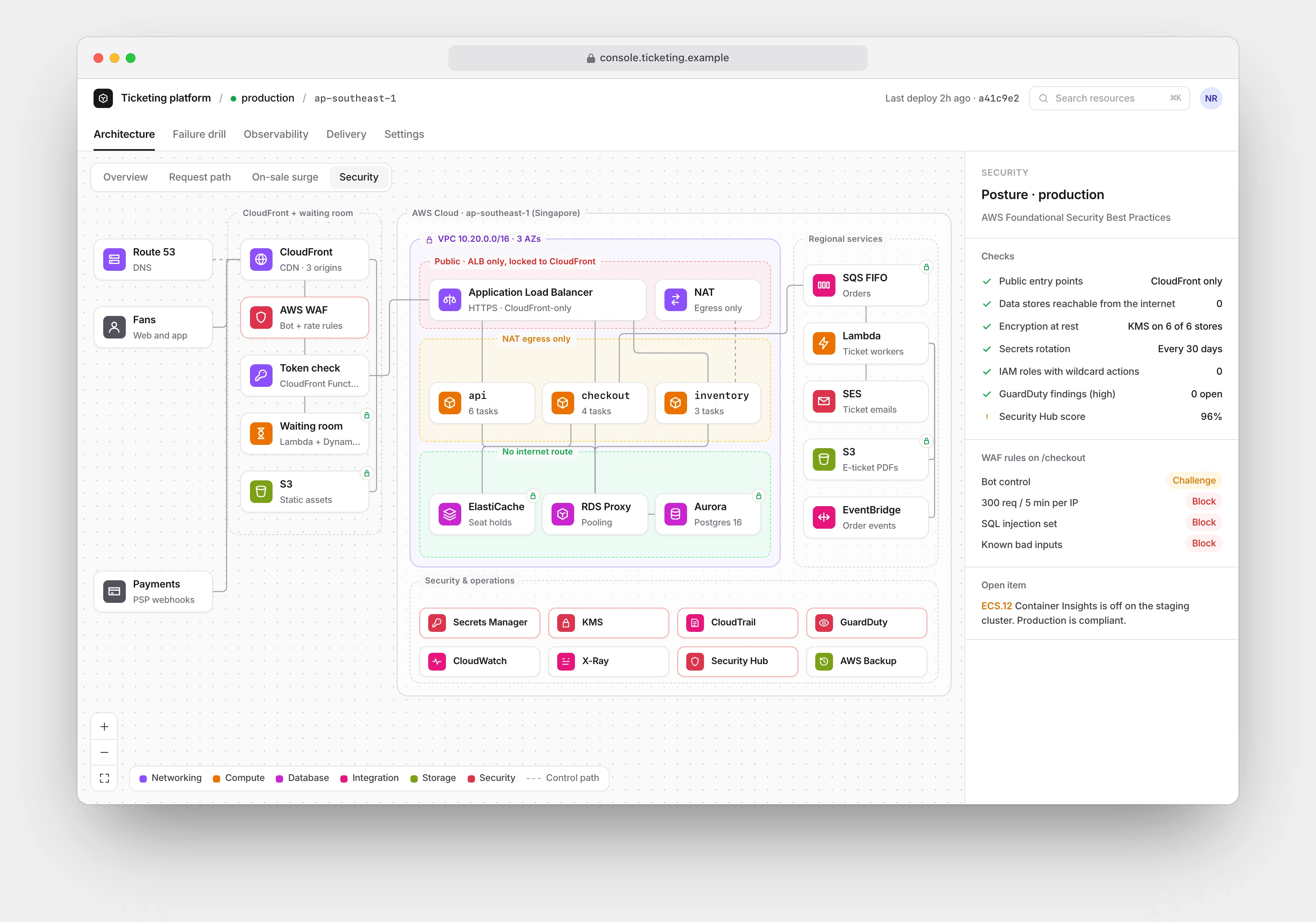This screenshot has width=1316, height=922.
Task: Switch to Request path view
Action: click(x=200, y=177)
